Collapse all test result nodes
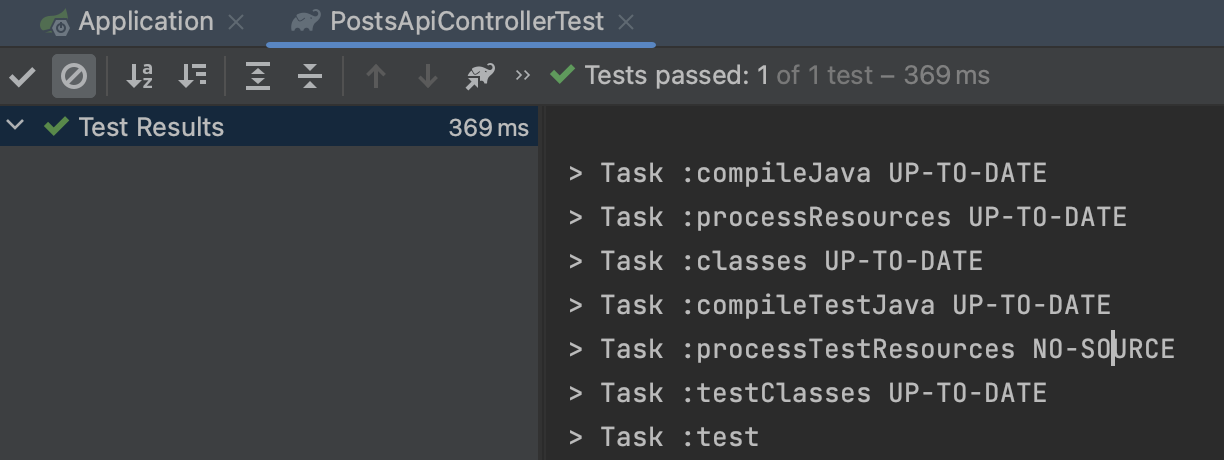 pyautogui.click(x=310, y=76)
